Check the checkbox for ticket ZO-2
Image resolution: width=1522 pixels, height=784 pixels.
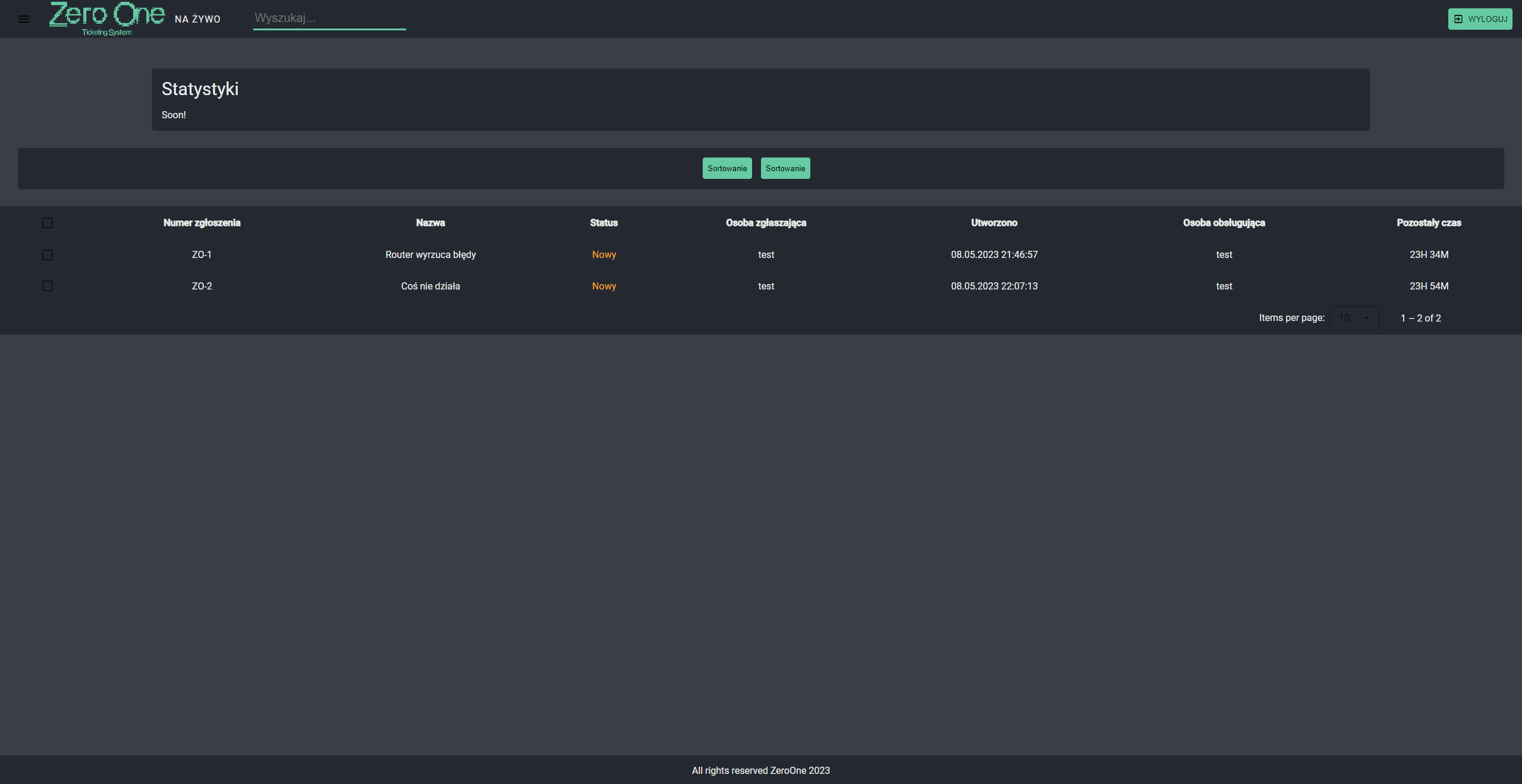pos(48,286)
